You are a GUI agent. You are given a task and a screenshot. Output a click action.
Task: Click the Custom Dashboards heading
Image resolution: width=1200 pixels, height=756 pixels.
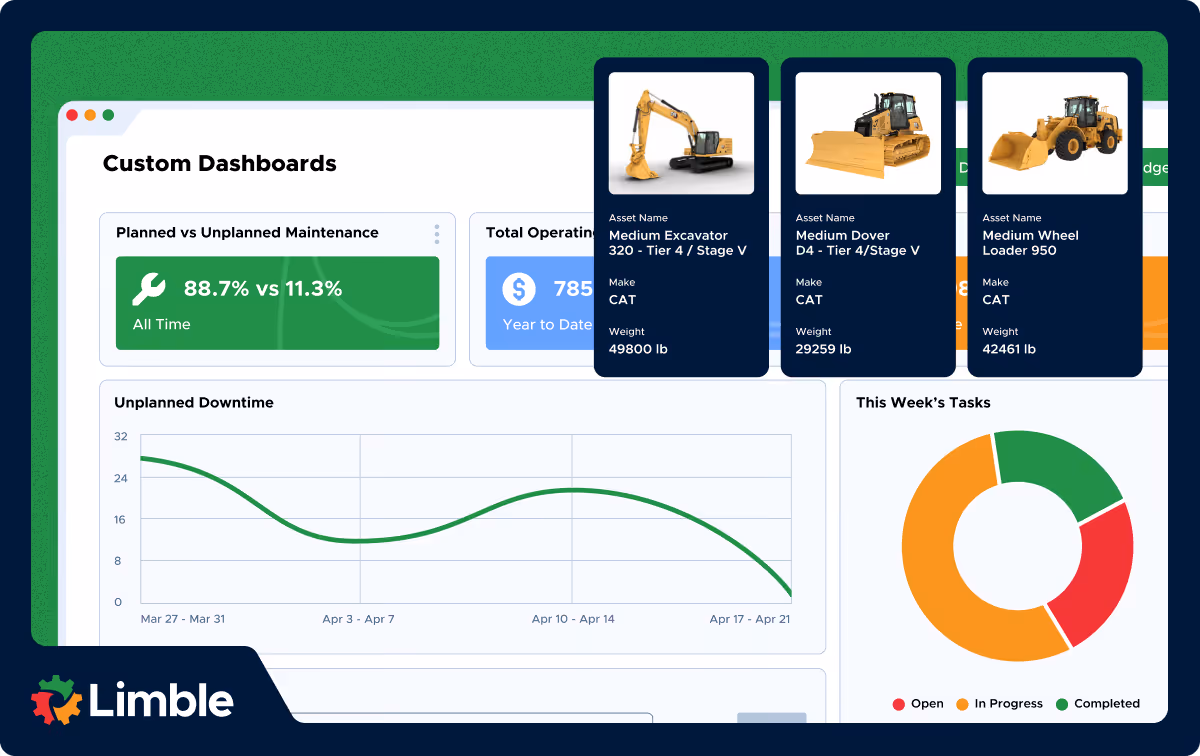point(220,164)
